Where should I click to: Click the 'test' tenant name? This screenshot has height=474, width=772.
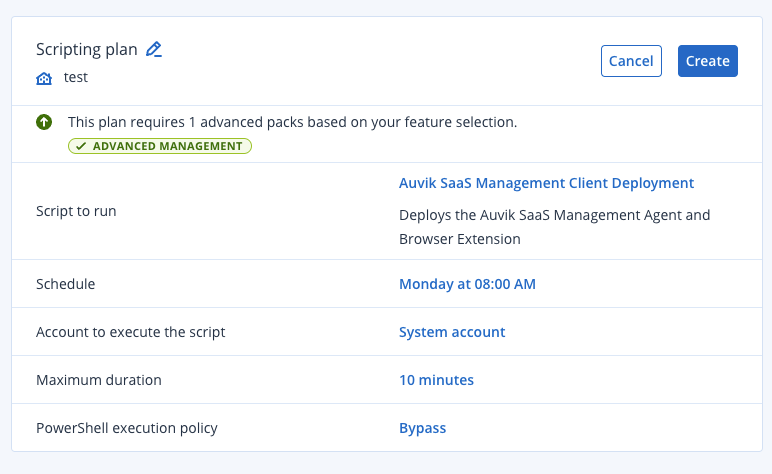(76, 77)
